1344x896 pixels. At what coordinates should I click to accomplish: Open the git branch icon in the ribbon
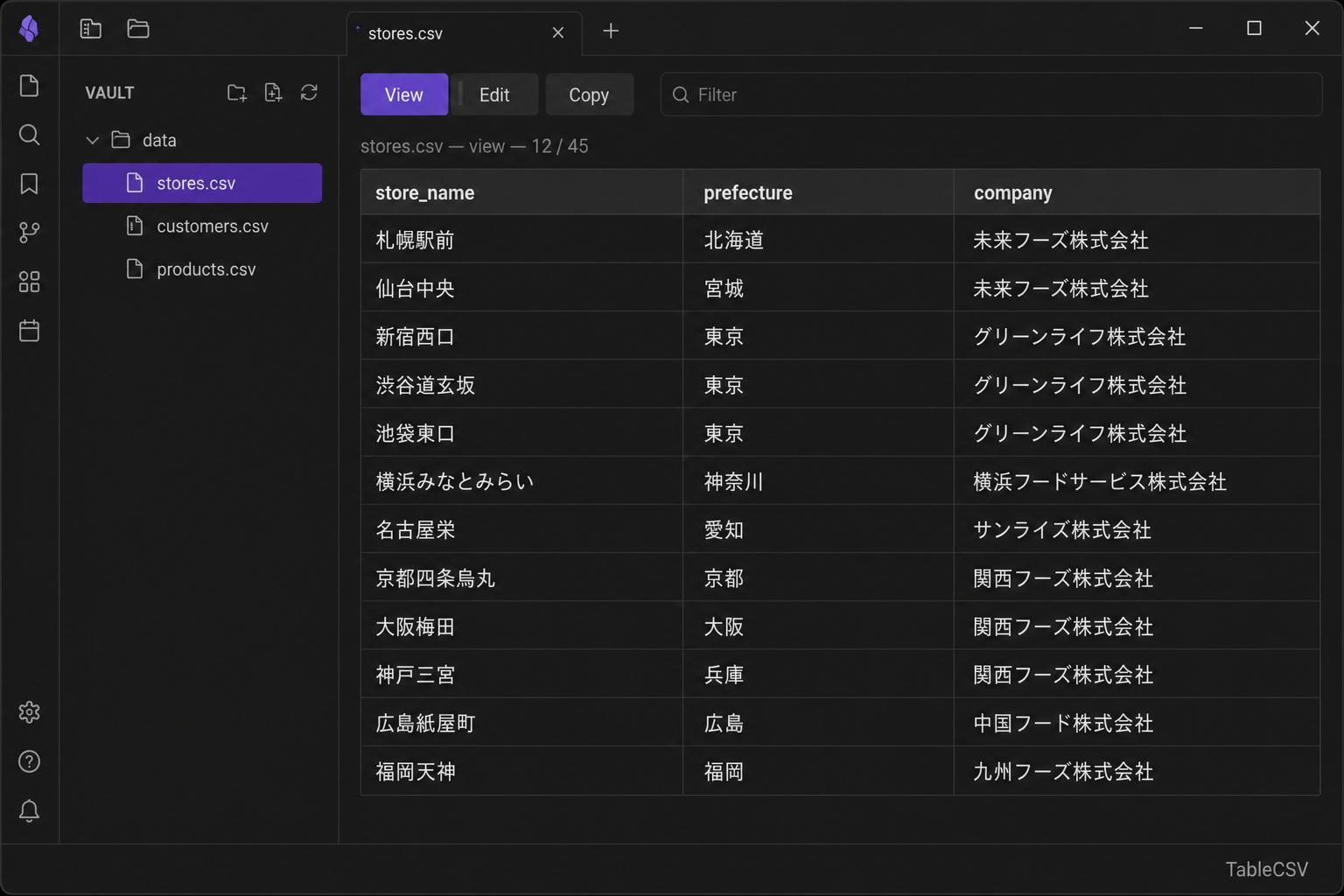(x=29, y=233)
